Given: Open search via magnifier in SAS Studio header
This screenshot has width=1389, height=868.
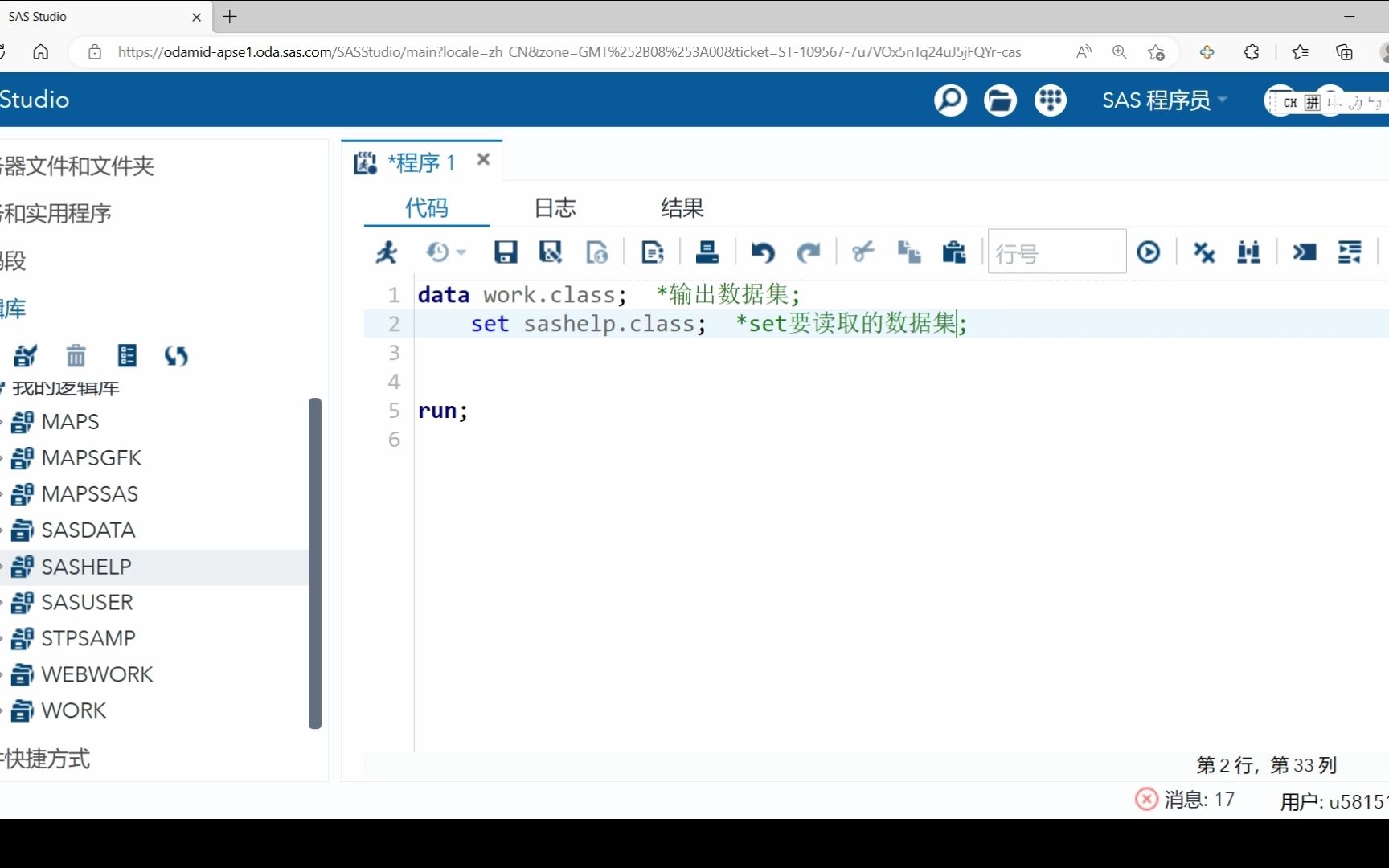Looking at the screenshot, I should pos(950,100).
